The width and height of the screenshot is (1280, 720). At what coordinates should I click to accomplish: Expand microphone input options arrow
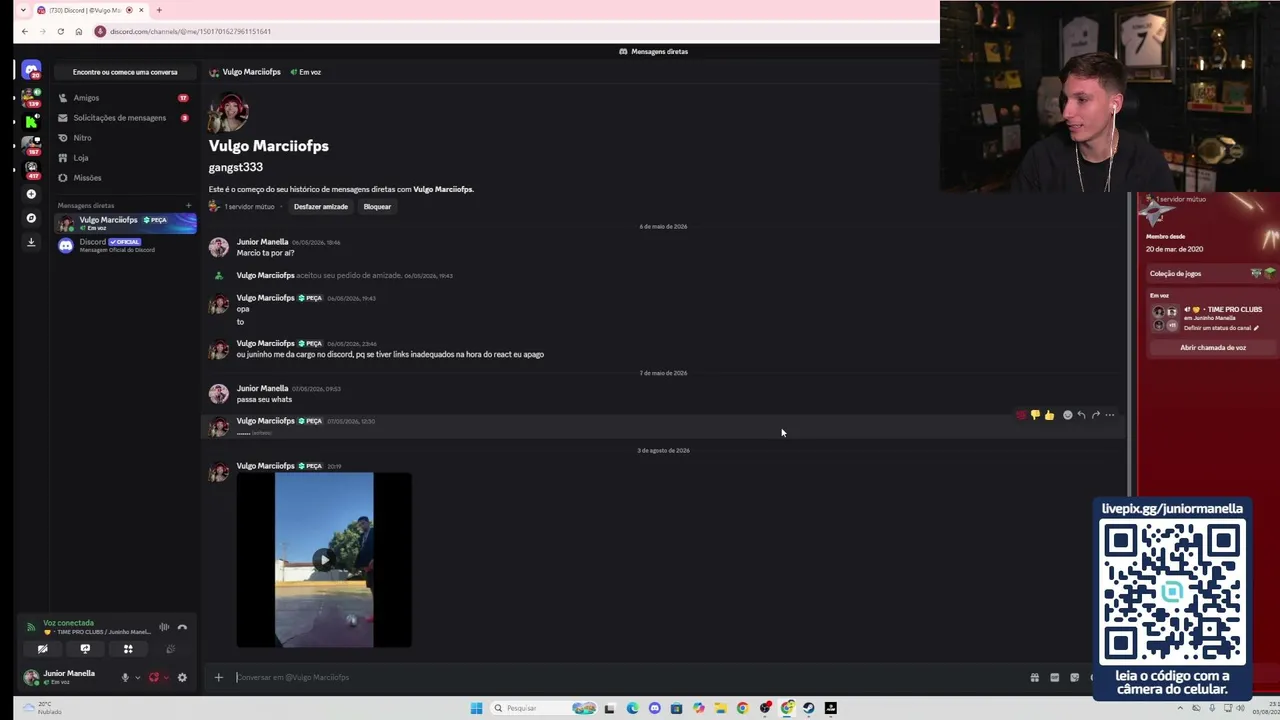137,678
